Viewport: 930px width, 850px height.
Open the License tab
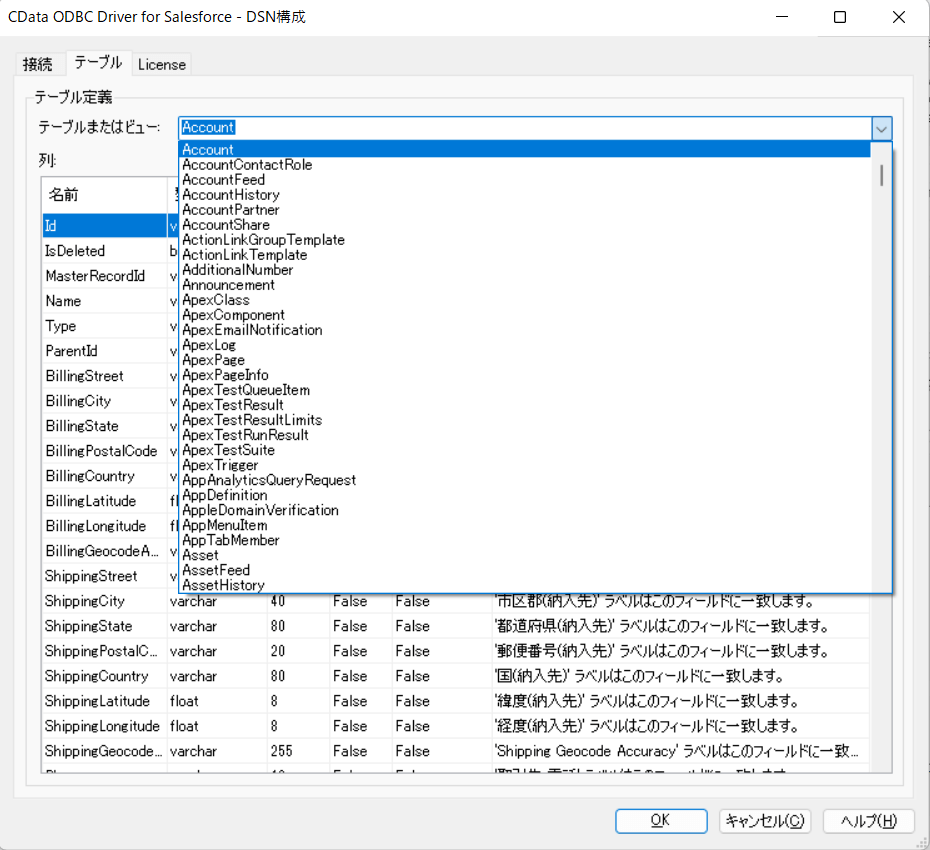coord(161,64)
